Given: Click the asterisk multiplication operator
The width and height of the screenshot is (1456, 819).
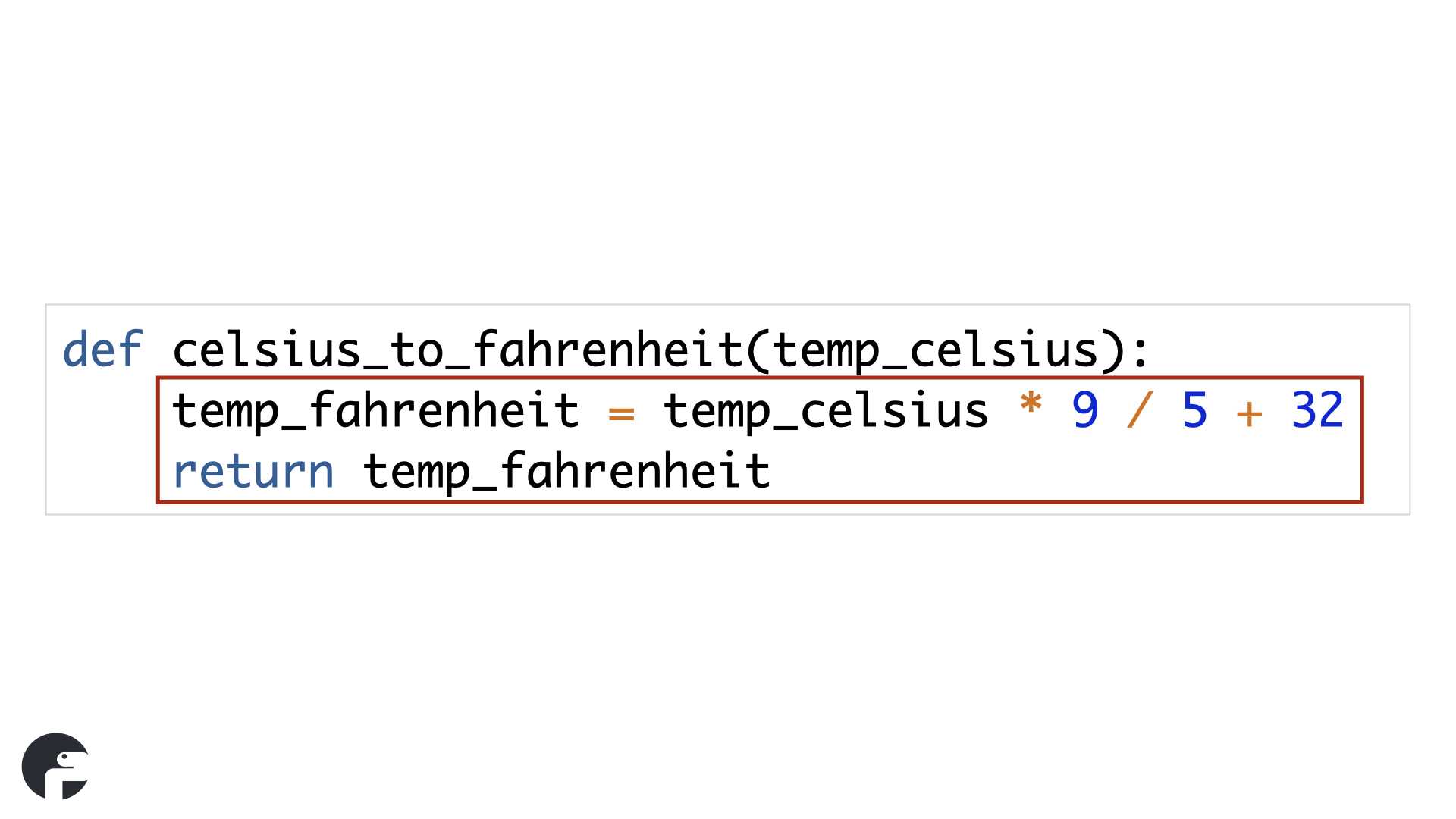Looking at the screenshot, I should click(1031, 404).
